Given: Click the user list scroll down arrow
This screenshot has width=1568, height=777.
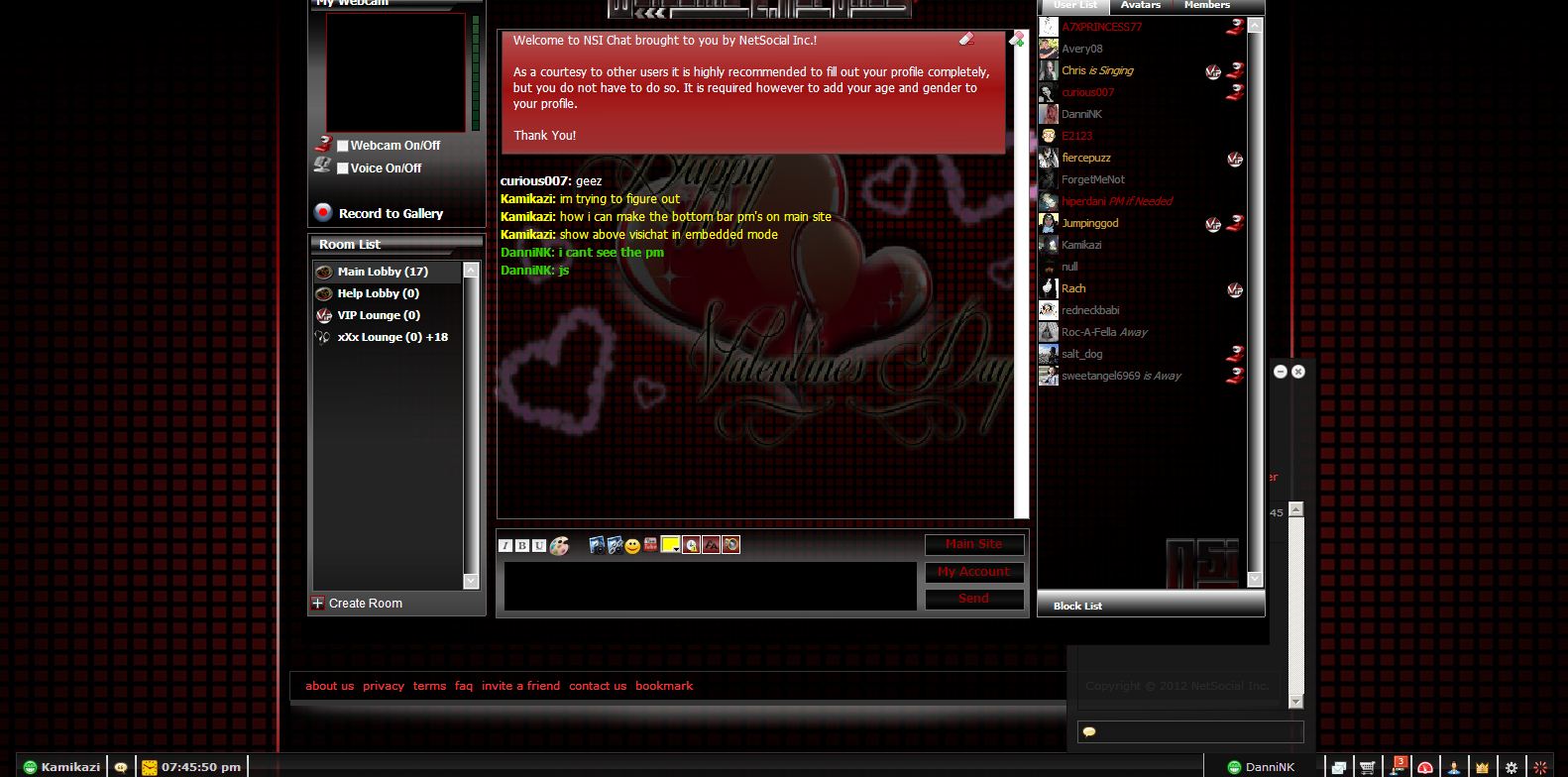Looking at the screenshot, I should [1255, 579].
